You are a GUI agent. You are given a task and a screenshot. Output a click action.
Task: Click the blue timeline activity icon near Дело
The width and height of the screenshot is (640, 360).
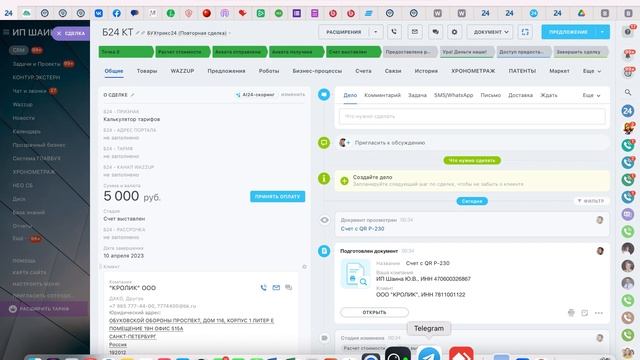coord(324,95)
